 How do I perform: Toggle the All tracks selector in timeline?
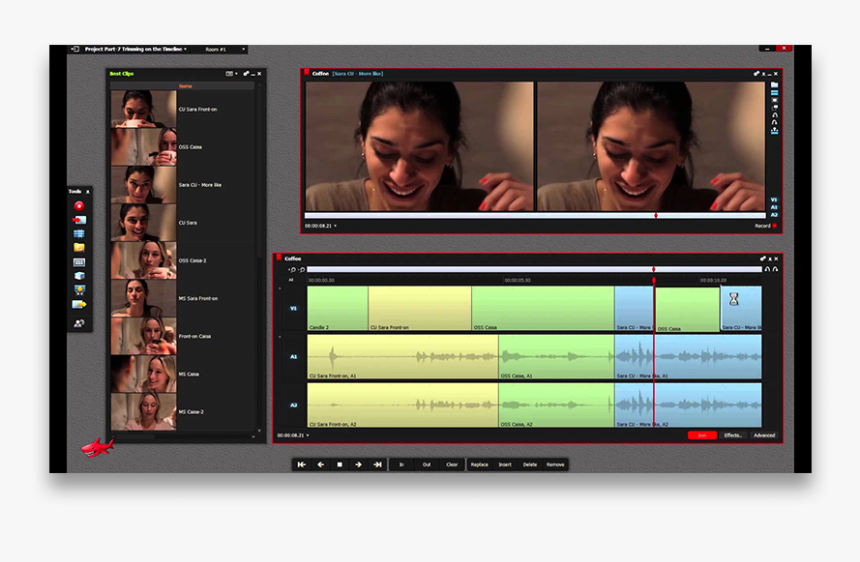[291, 280]
